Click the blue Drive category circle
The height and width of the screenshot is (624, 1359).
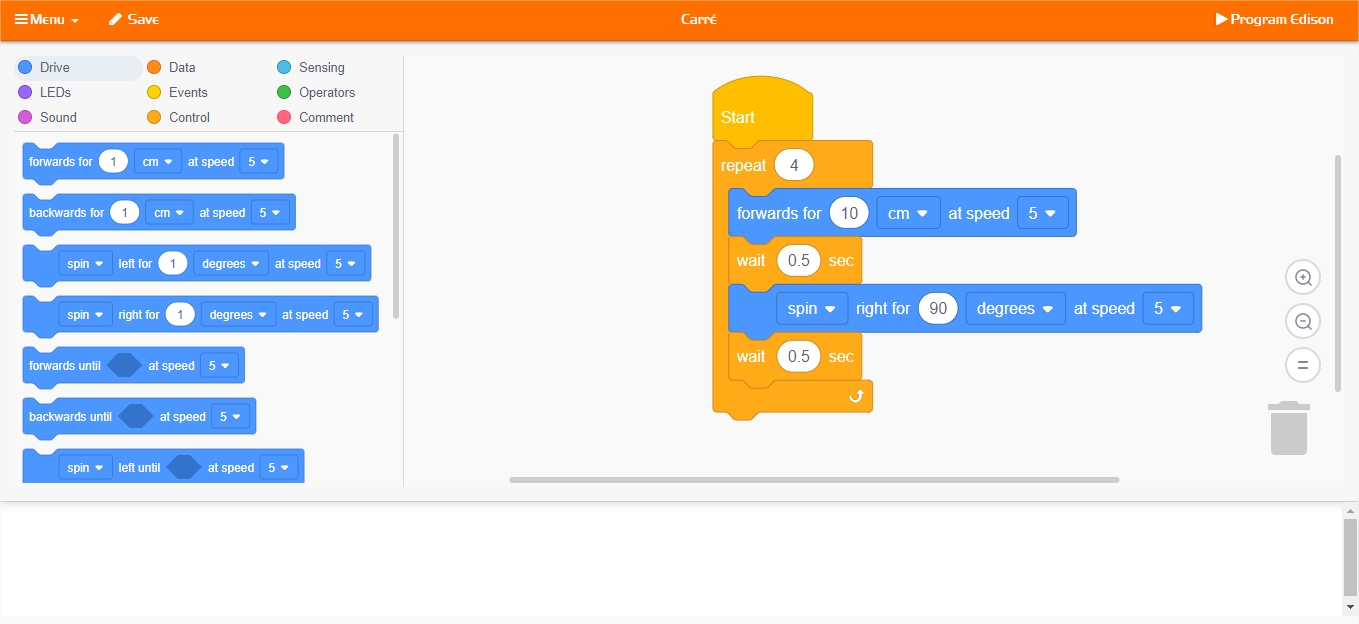[x=25, y=68]
